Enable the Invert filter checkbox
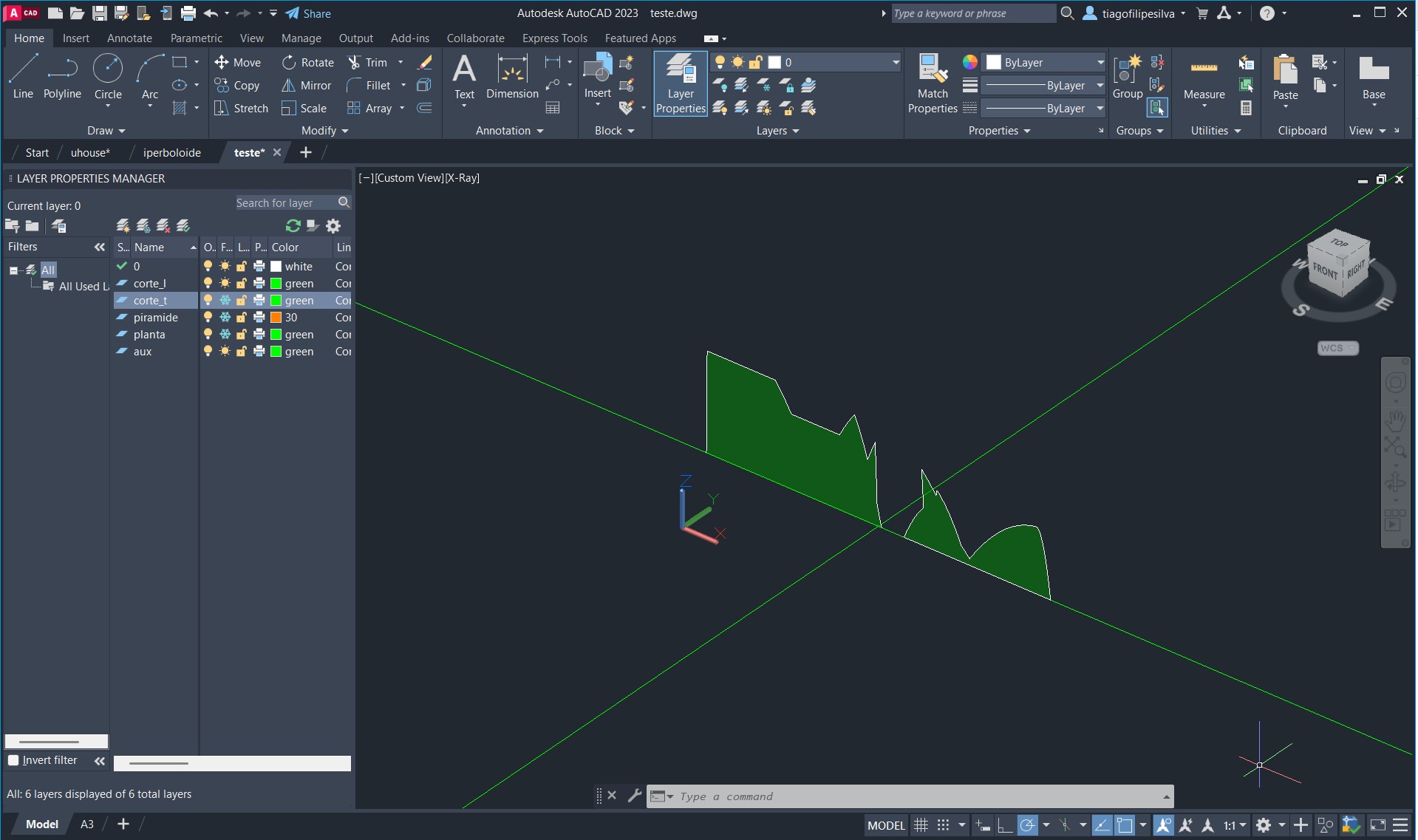 click(13, 760)
